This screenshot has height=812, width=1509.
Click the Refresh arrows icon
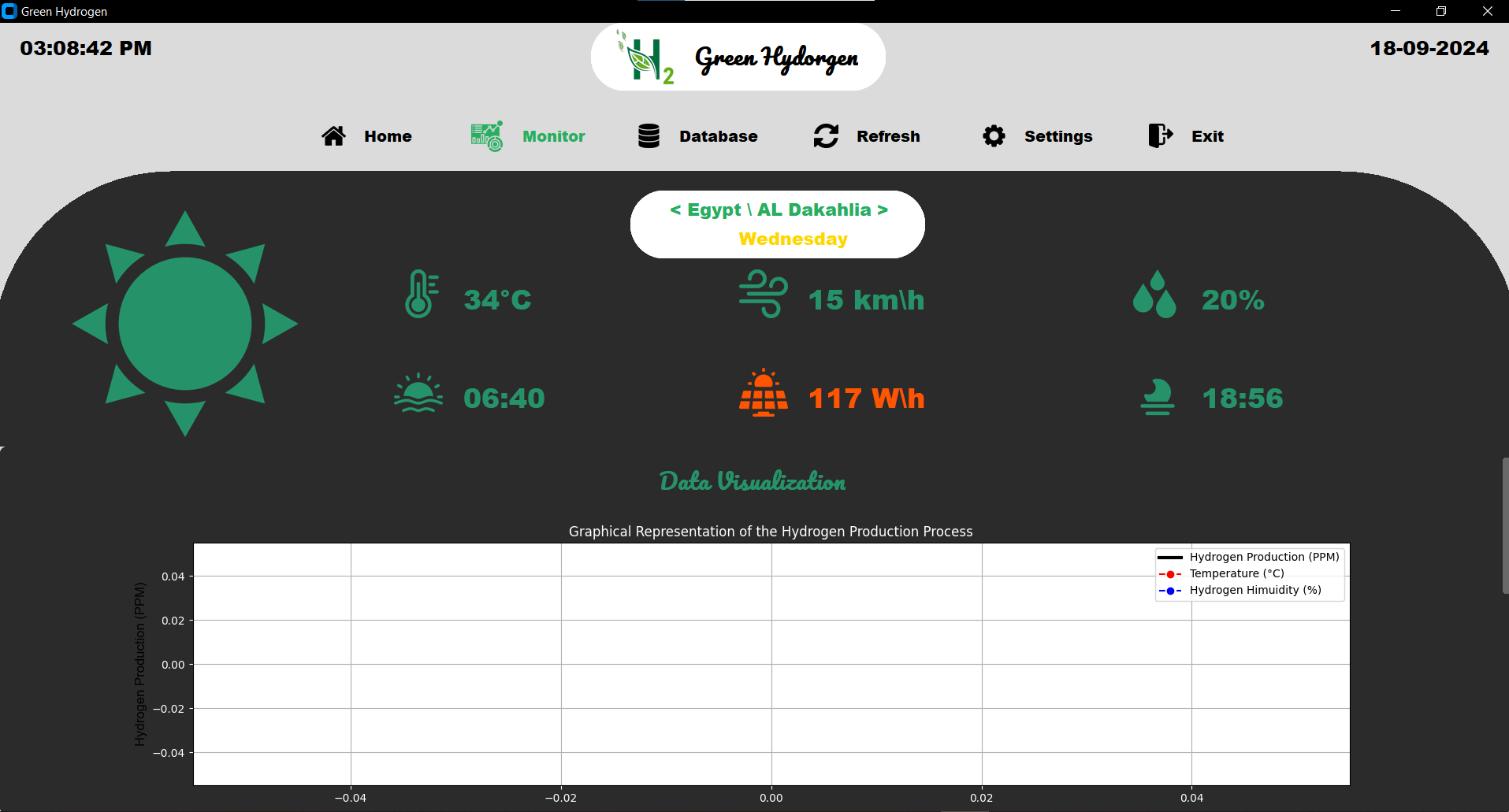click(826, 136)
